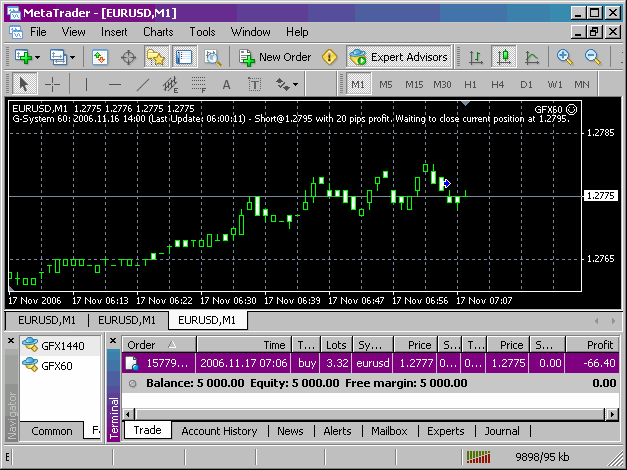Open the View menu

[x=73, y=32]
